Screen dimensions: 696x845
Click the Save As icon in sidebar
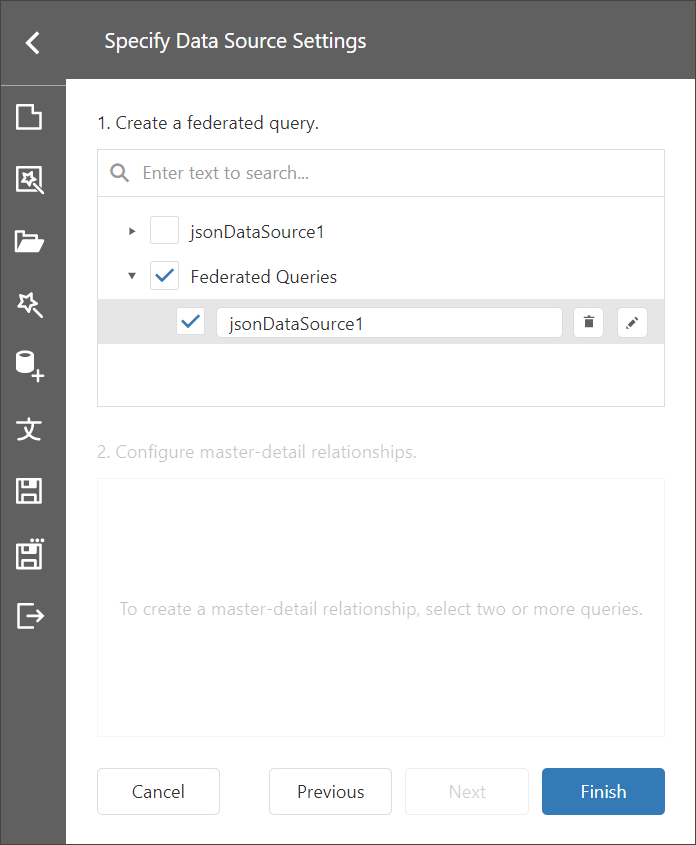[30, 554]
